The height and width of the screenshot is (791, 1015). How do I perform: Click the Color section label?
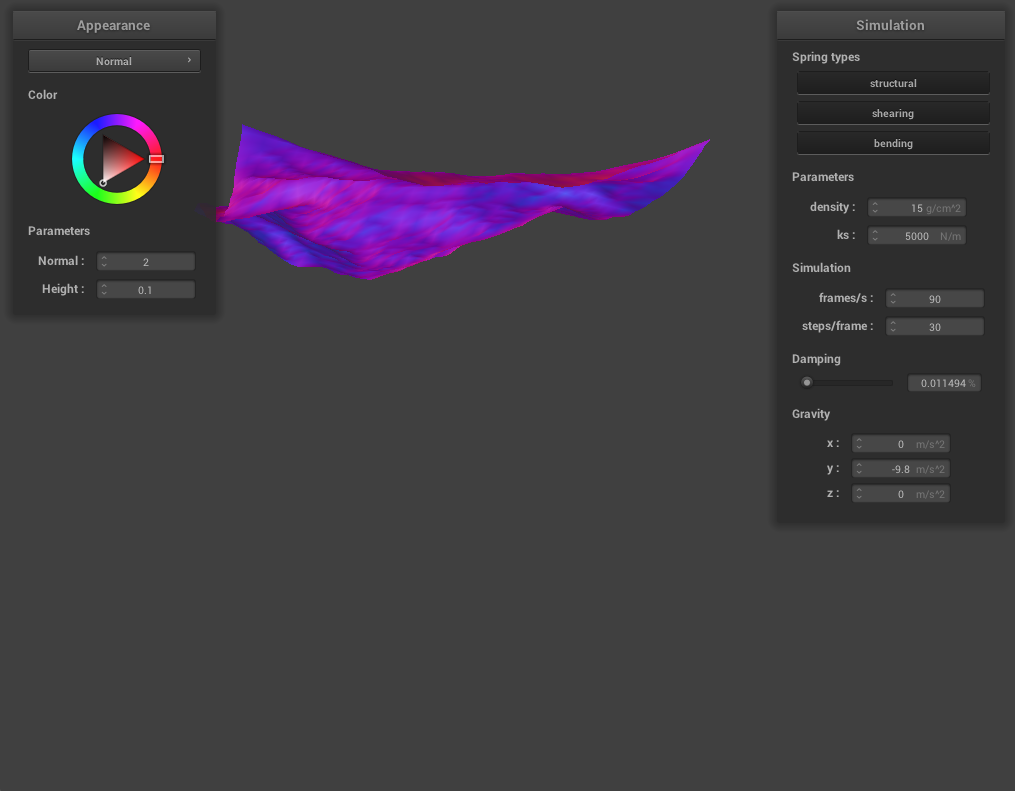(43, 95)
